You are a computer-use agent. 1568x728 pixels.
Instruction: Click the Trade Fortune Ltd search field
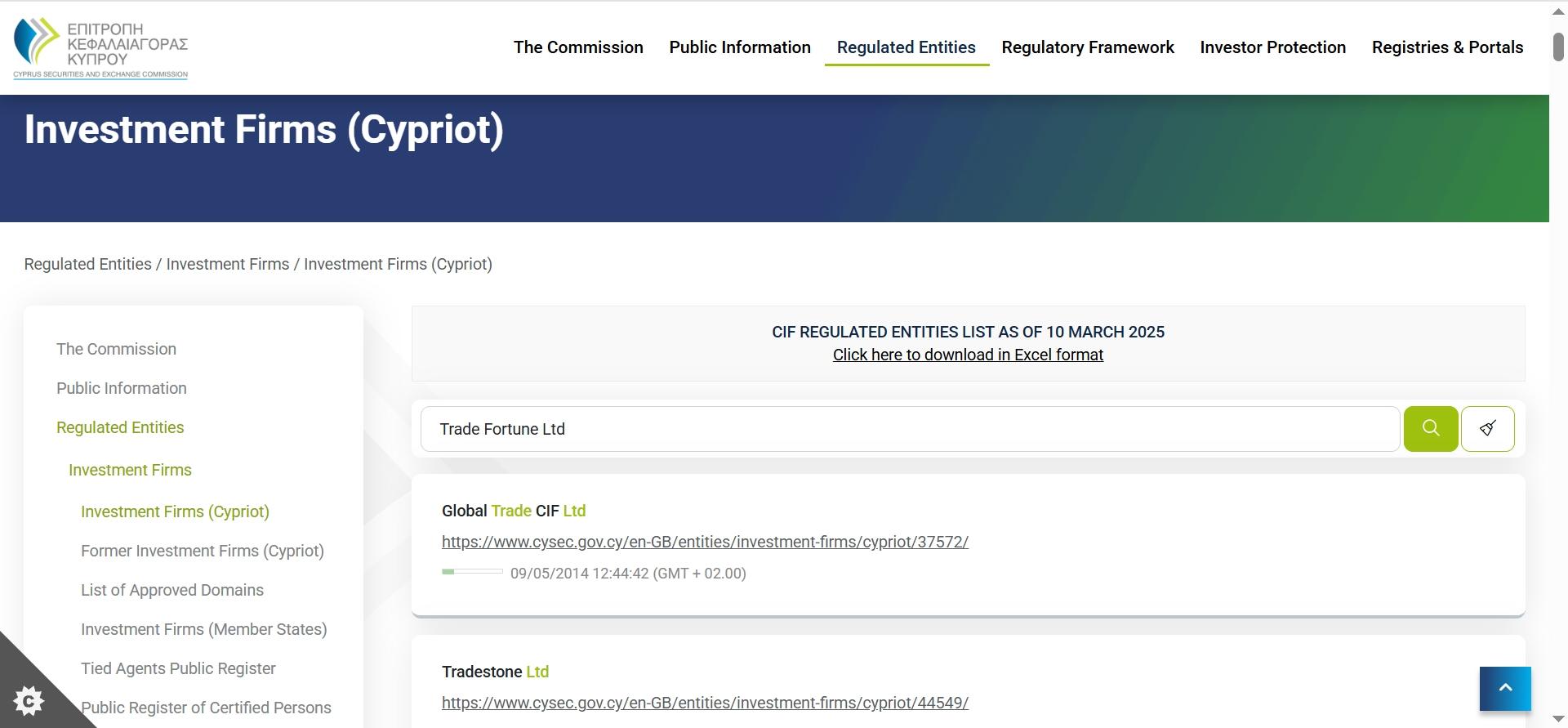(911, 429)
